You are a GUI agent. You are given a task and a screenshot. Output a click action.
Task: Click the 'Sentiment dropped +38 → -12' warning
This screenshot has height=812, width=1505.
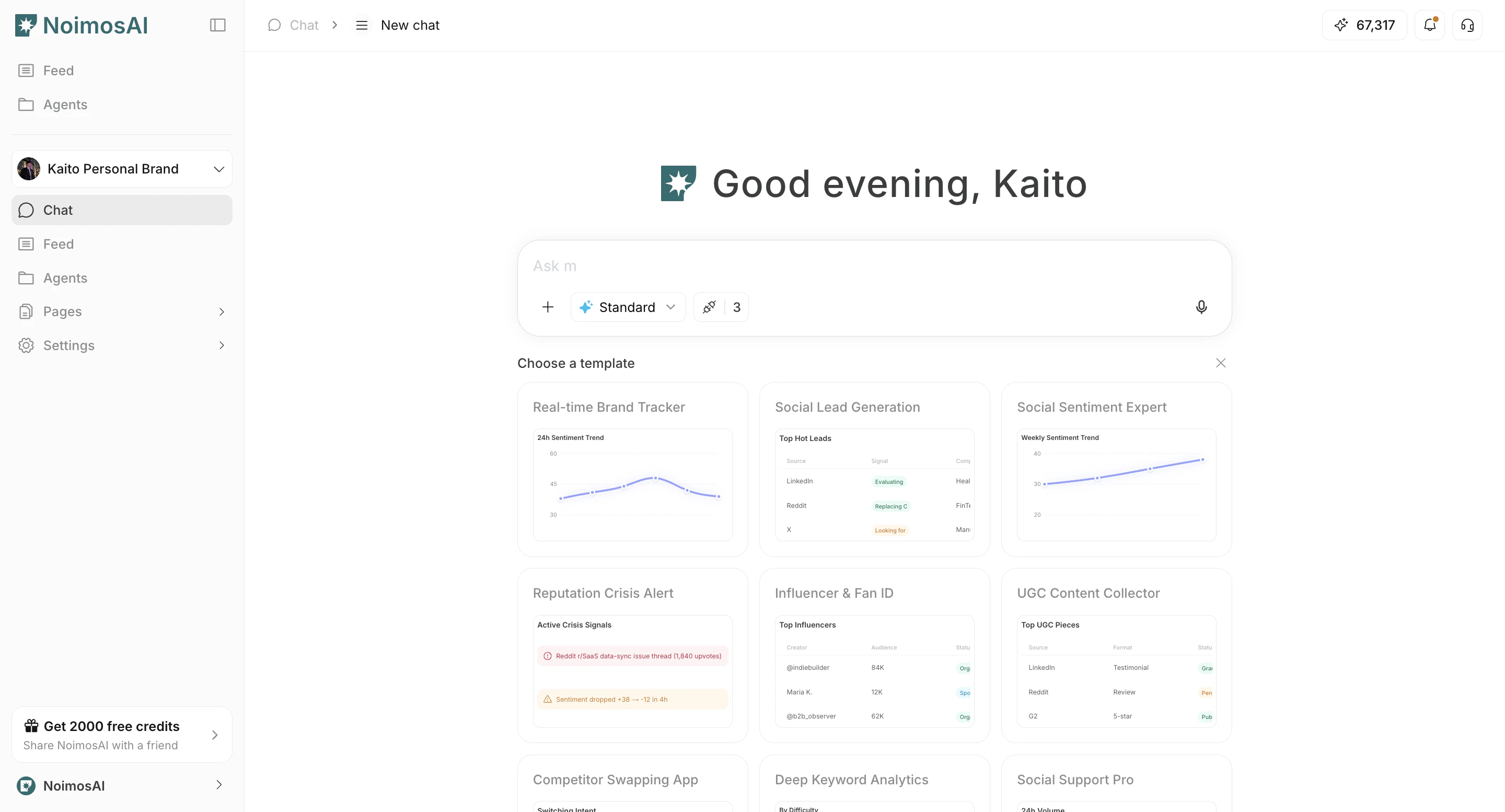click(x=632, y=699)
